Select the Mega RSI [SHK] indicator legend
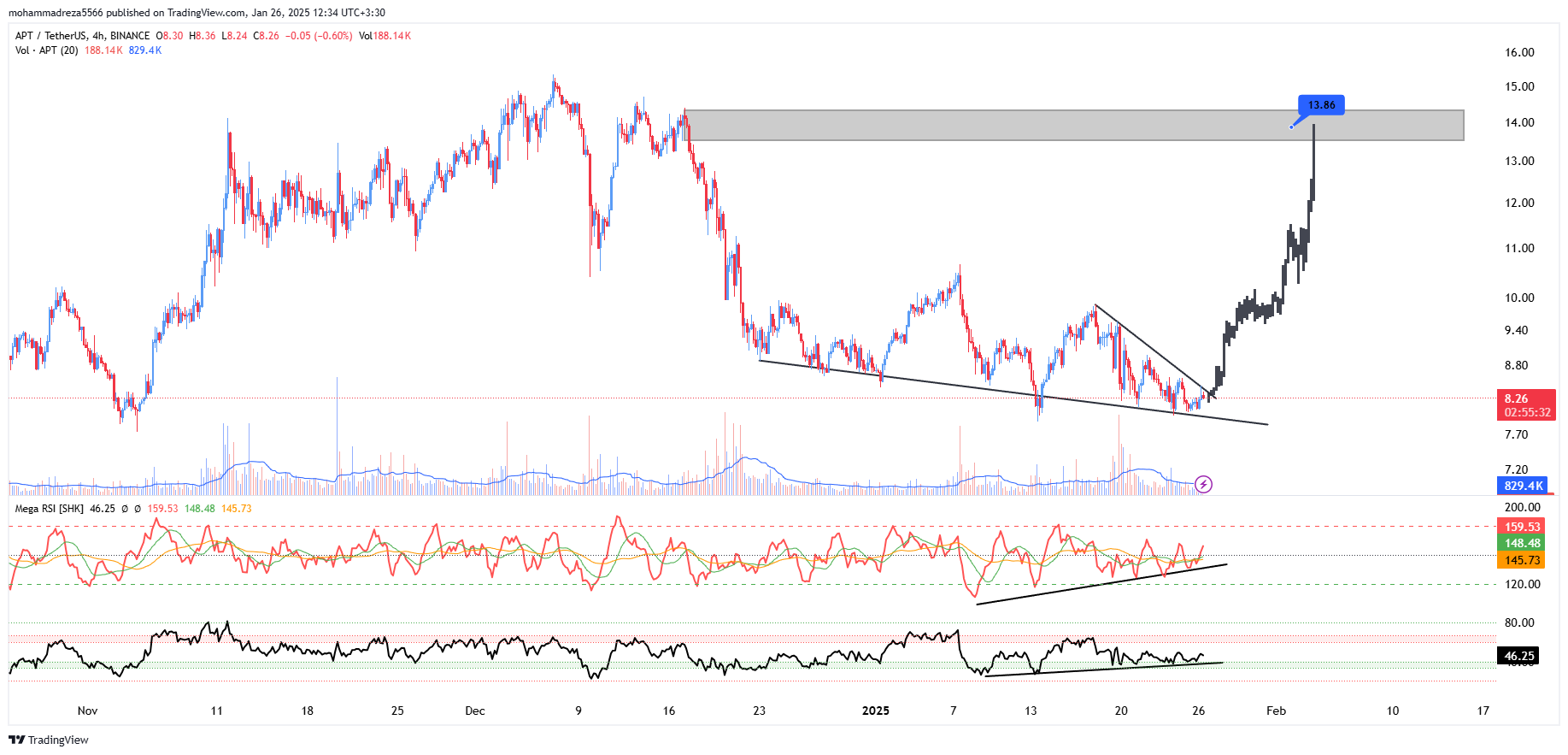This screenshot has height=755, width=1568. pos(50,509)
